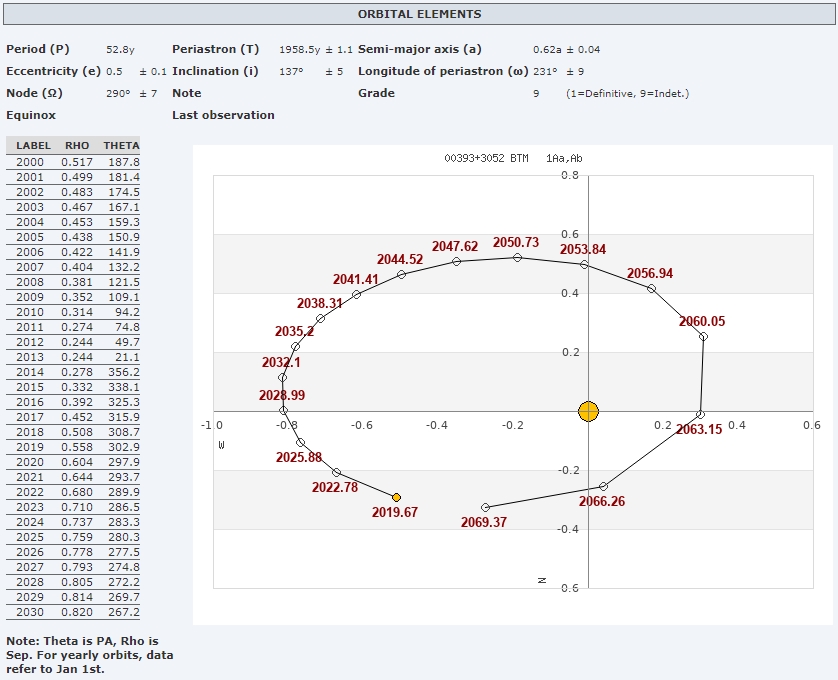This screenshot has width=838, height=680.
Task: Click the large orange primary star marker
Action: 588,411
